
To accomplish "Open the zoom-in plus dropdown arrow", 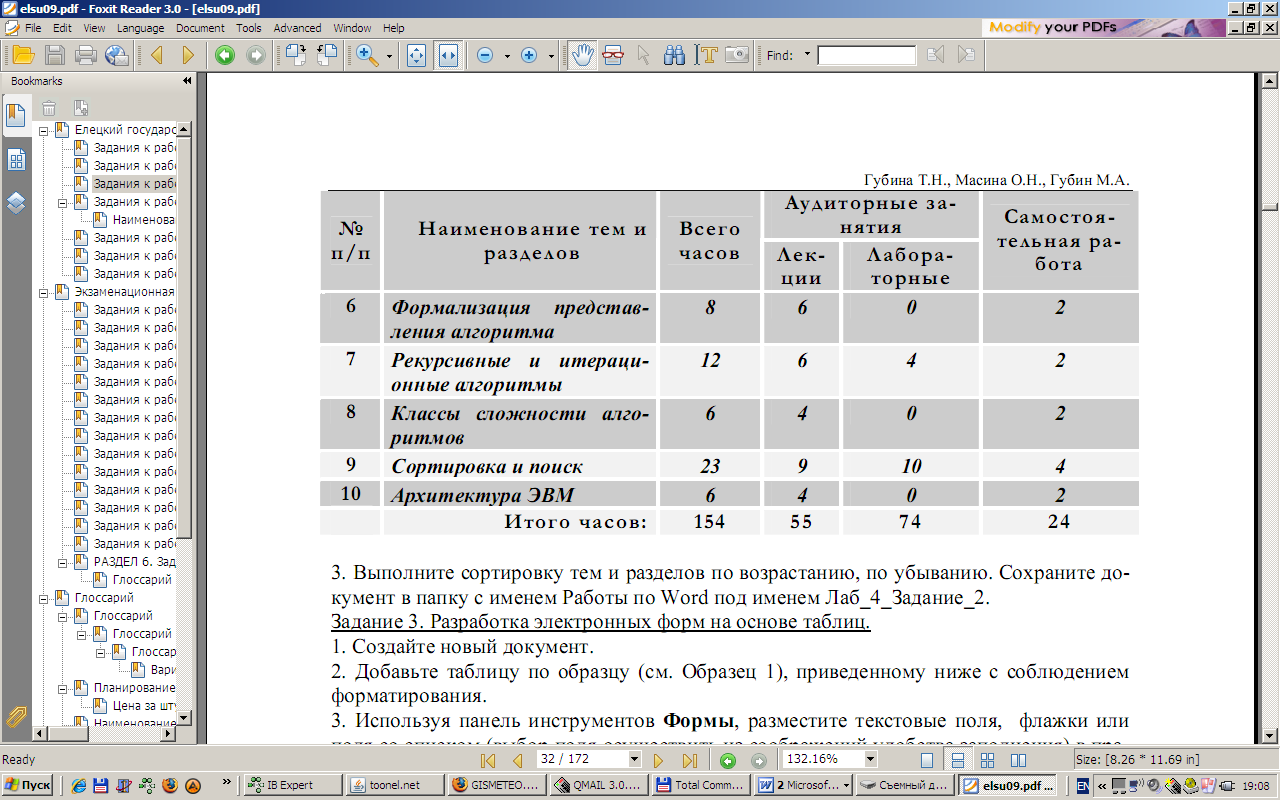I will [x=552, y=56].
